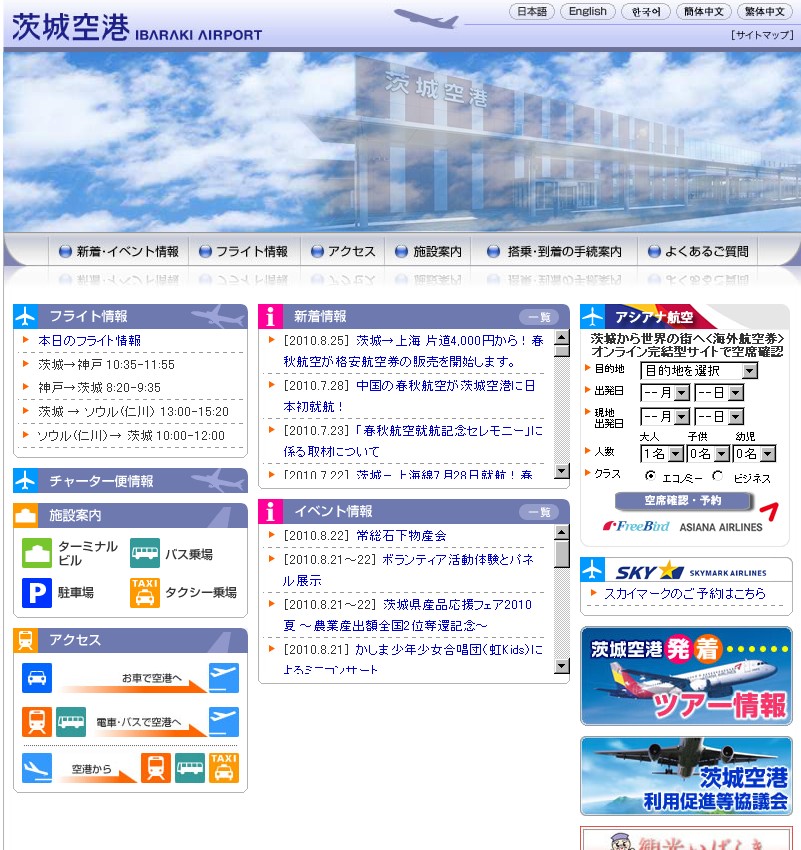
Task: Switch language to 簡体中文
Action: 703,11
